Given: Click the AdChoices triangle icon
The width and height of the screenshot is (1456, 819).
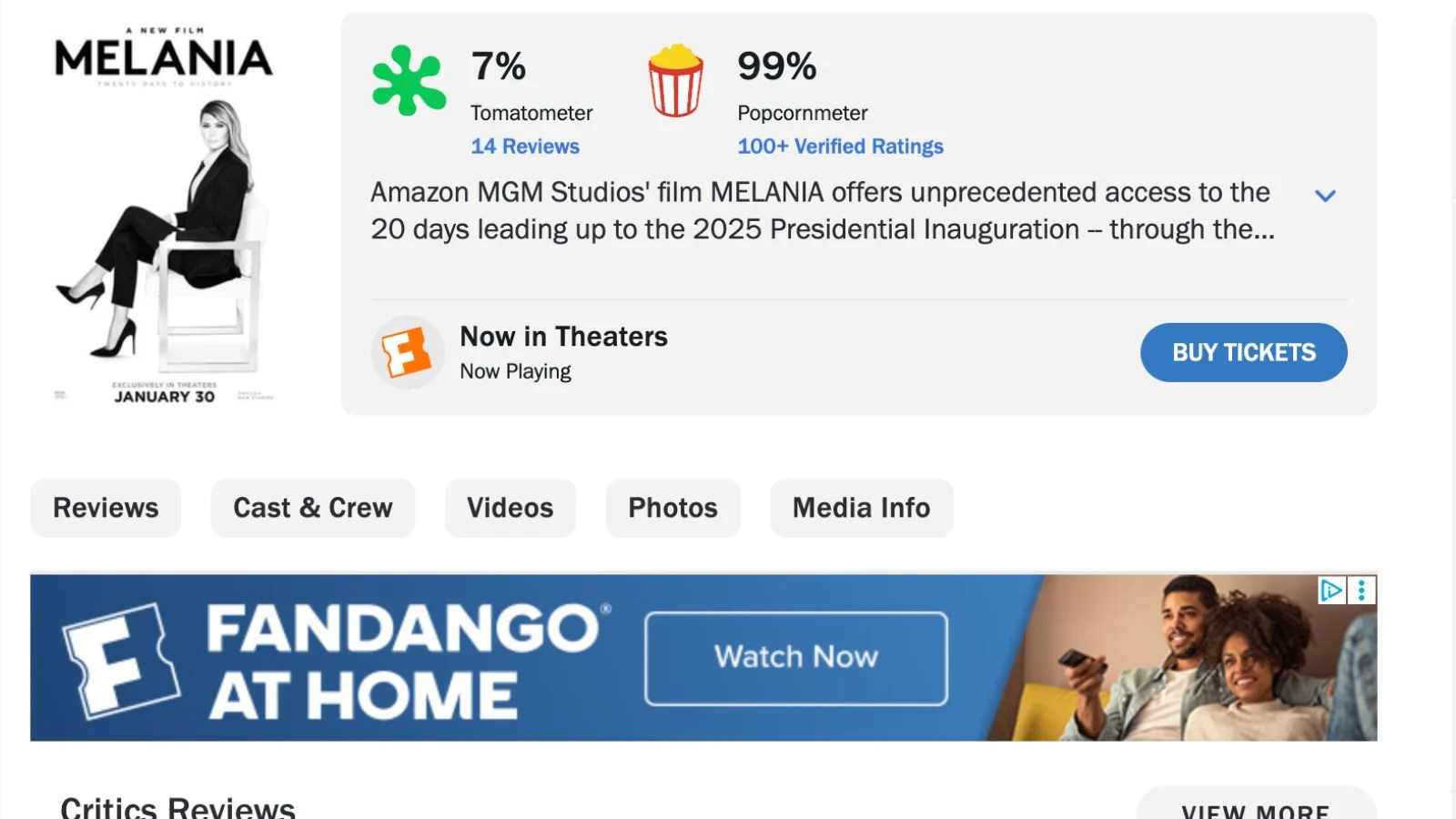Looking at the screenshot, I should pyautogui.click(x=1331, y=591).
